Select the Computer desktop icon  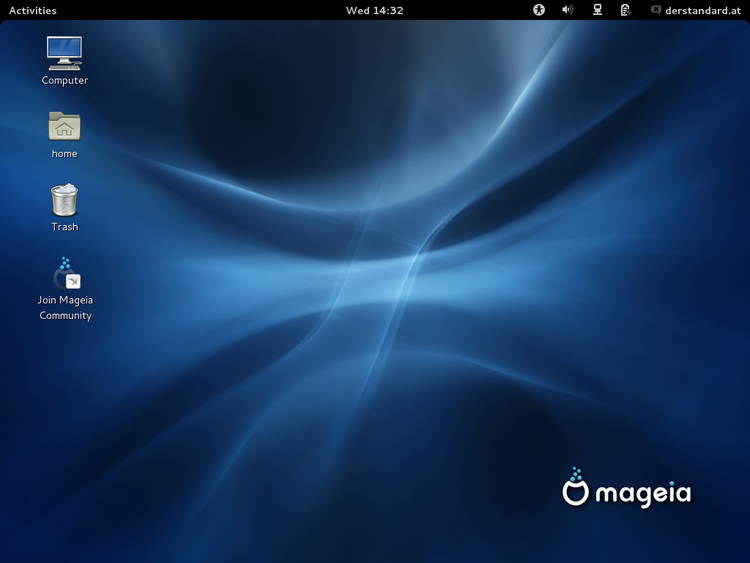[64, 52]
